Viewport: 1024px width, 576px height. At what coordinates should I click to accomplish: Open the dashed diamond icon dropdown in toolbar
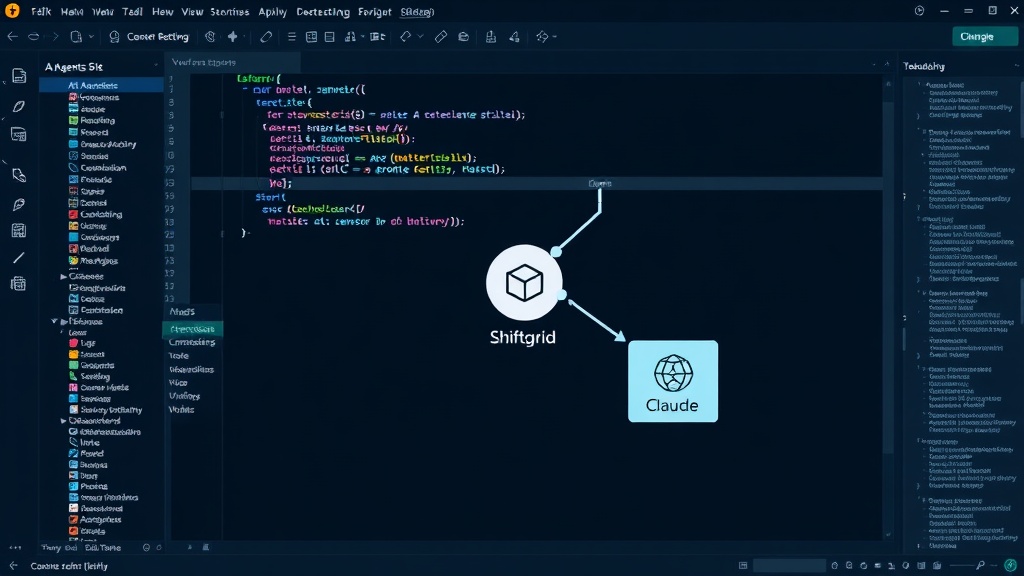tap(554, 37)
